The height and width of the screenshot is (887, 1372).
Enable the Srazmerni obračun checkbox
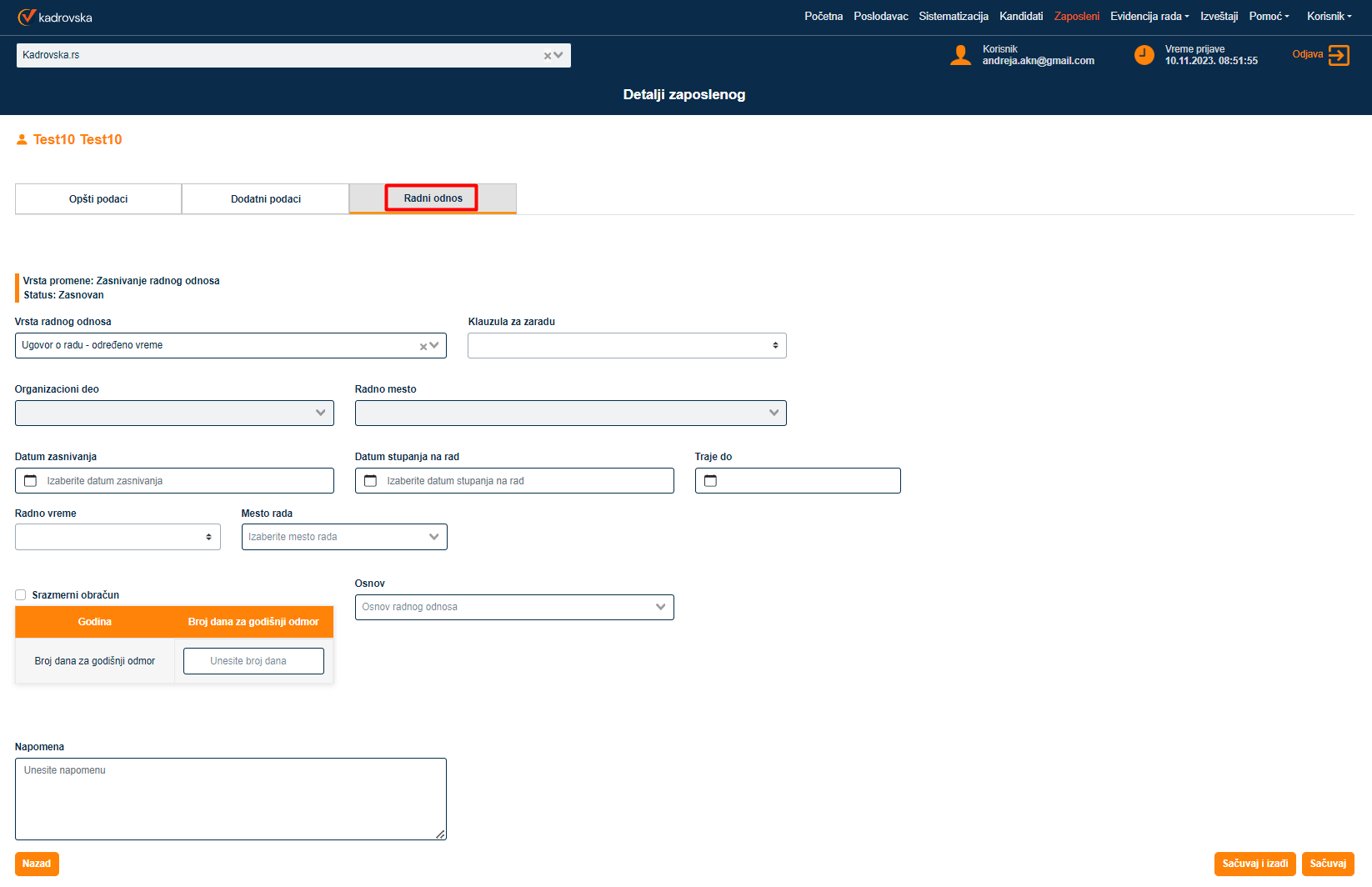21,595
